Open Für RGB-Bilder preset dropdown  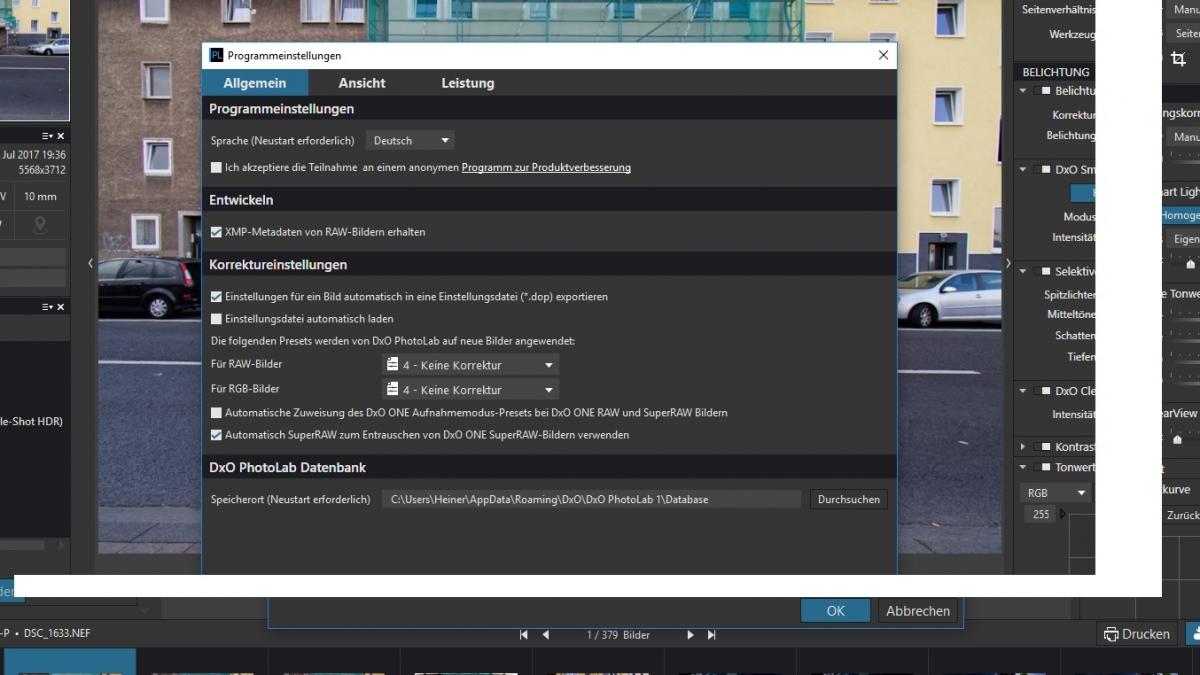click(x=470, y=390)
